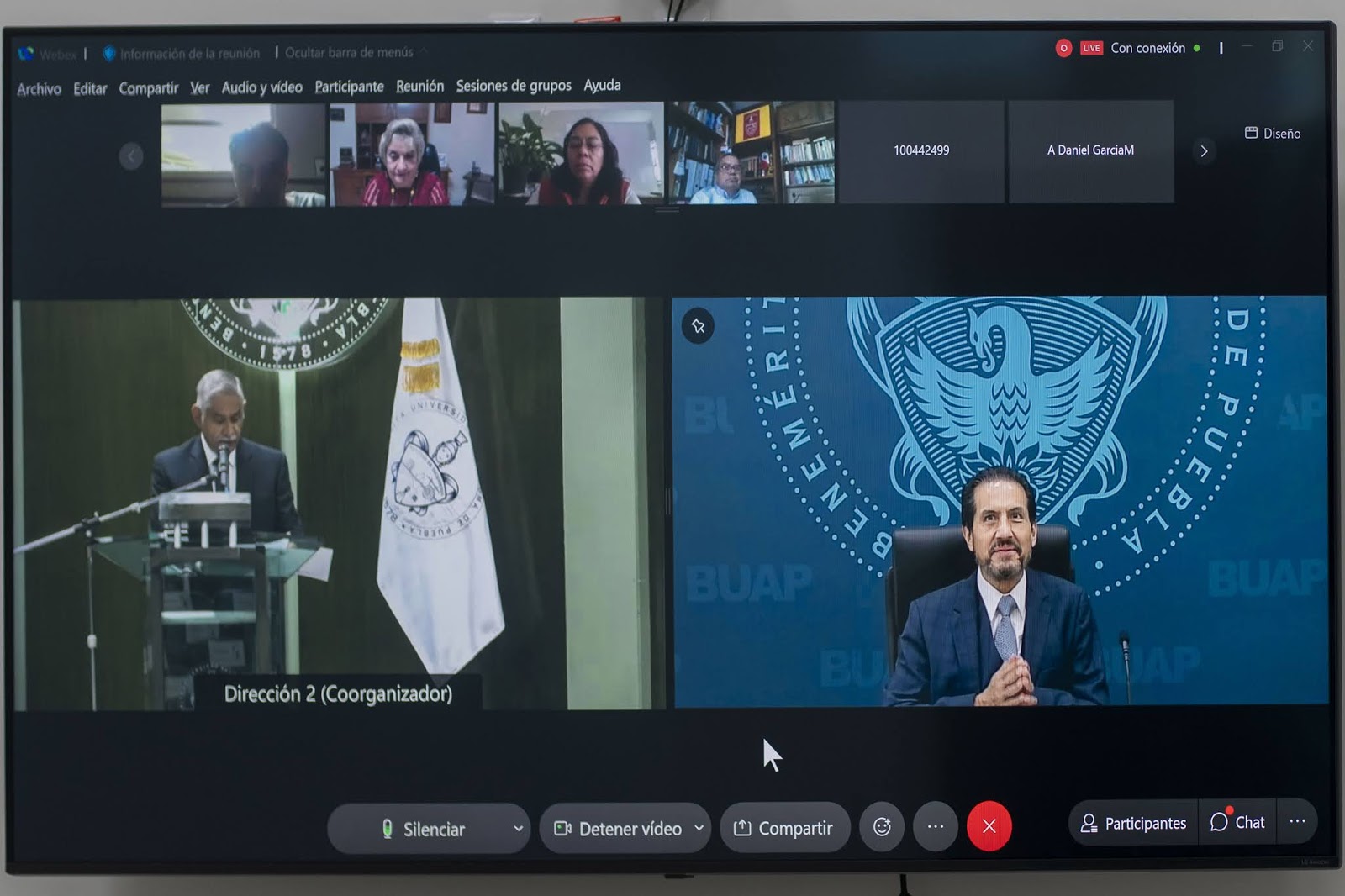1345x896 pixels.
Task: Select participant tile 100442499
Action: [921, 151]
